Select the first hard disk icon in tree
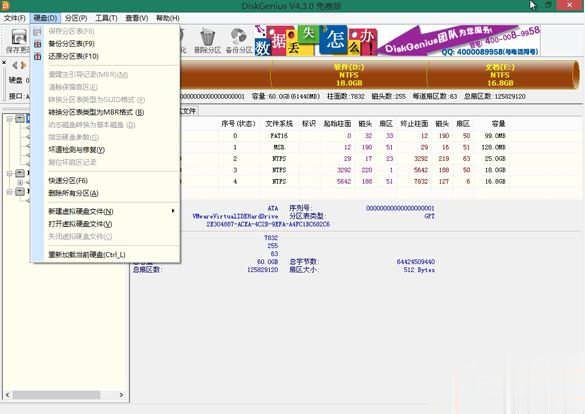The image size is (585, 414). [20, 119]
